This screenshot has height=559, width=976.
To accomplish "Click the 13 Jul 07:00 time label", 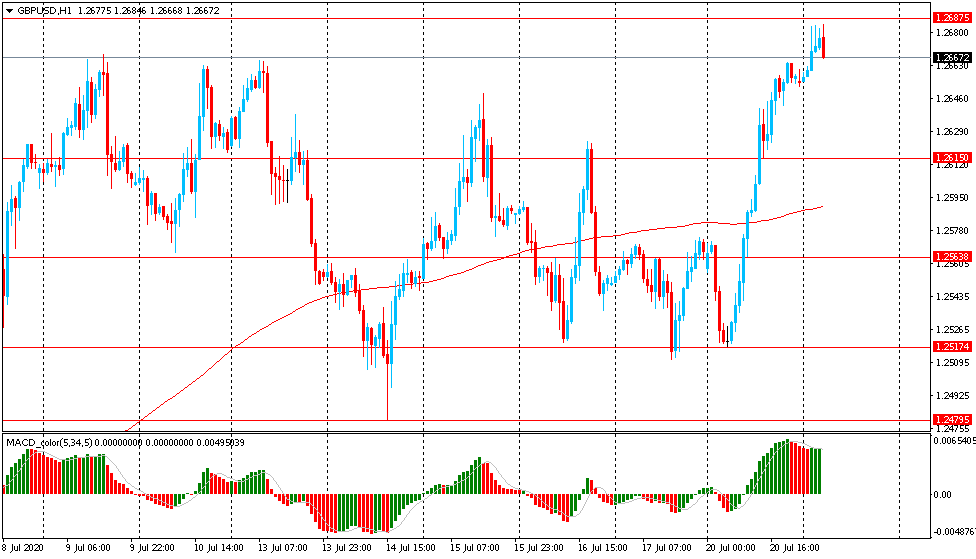I will tap(283, 548).
